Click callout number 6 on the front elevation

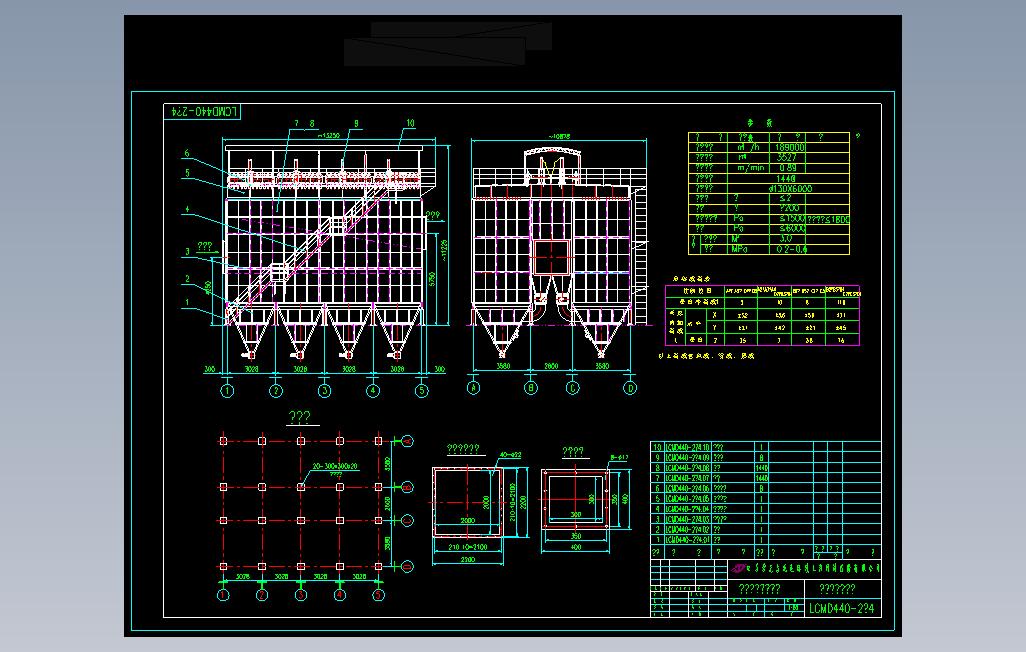(x=186, y=153)
